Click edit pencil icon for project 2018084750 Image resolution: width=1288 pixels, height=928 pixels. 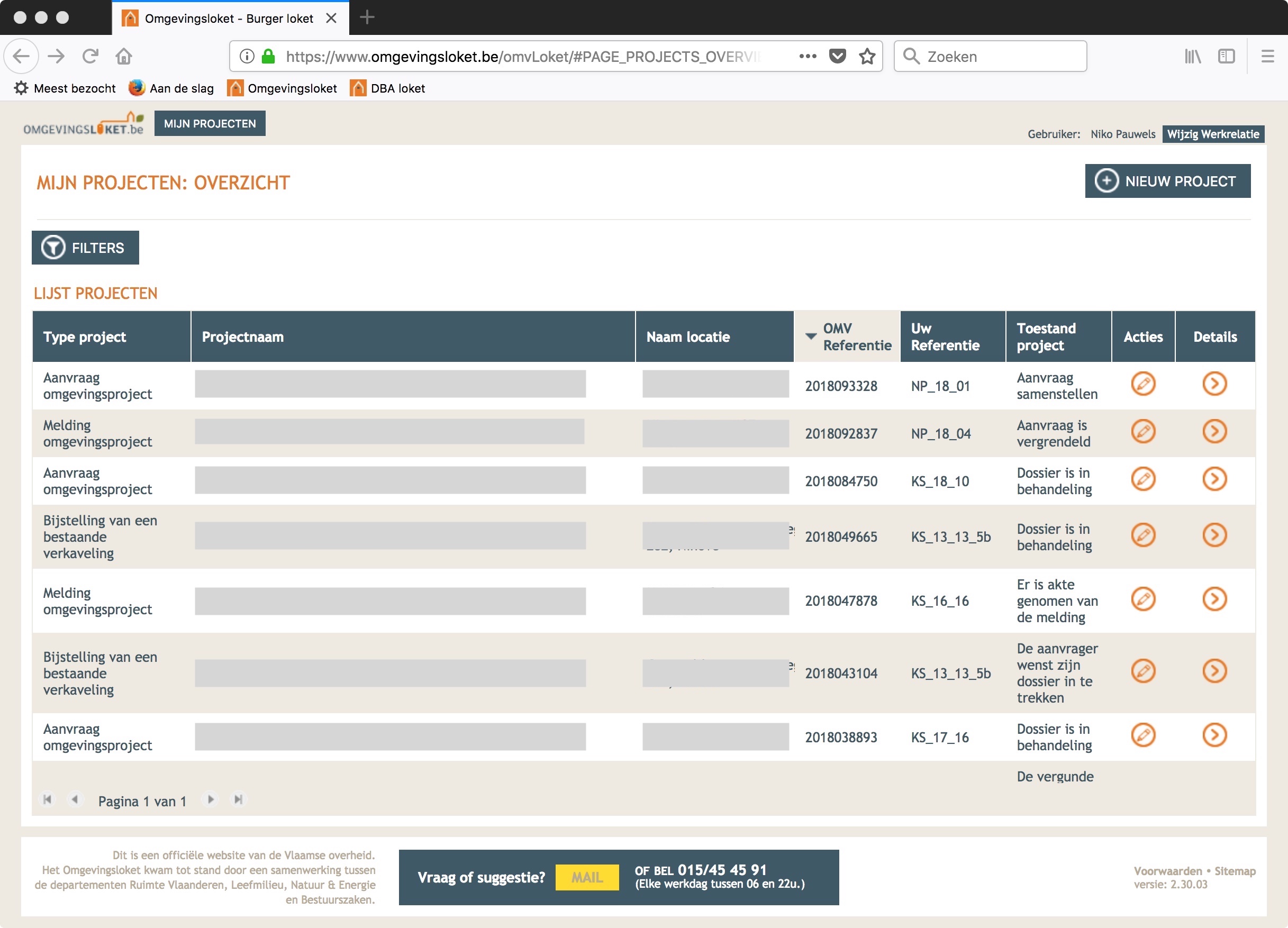pos(1142,479)
